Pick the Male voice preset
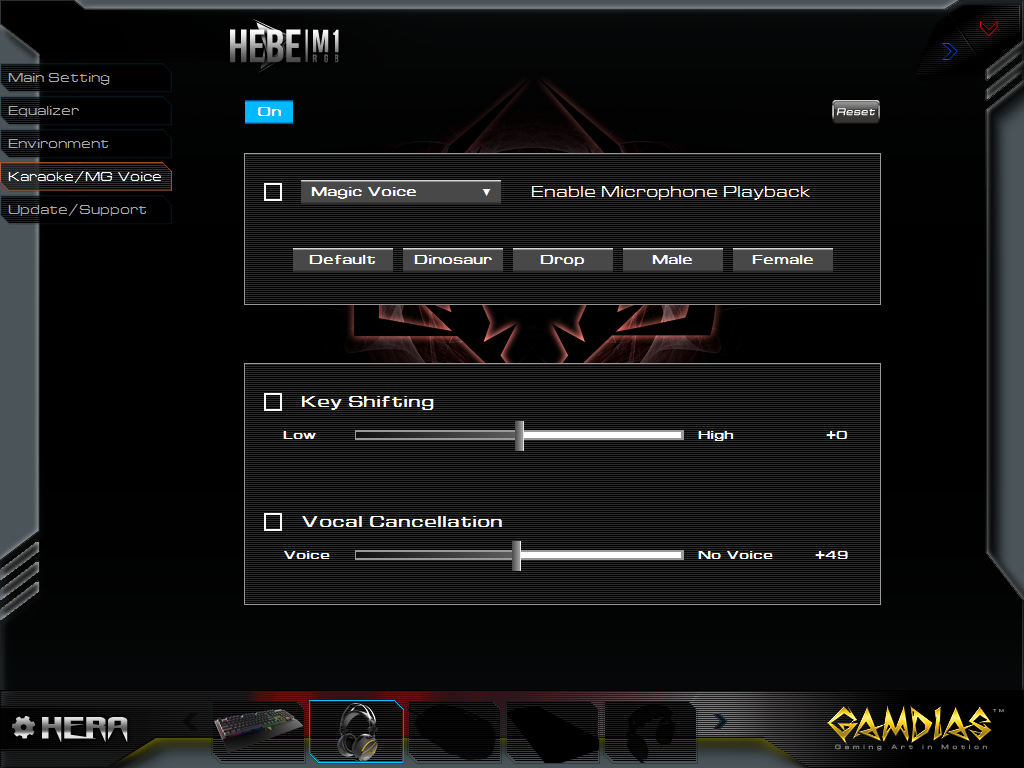1024x768 pixels. coord(673,260)
